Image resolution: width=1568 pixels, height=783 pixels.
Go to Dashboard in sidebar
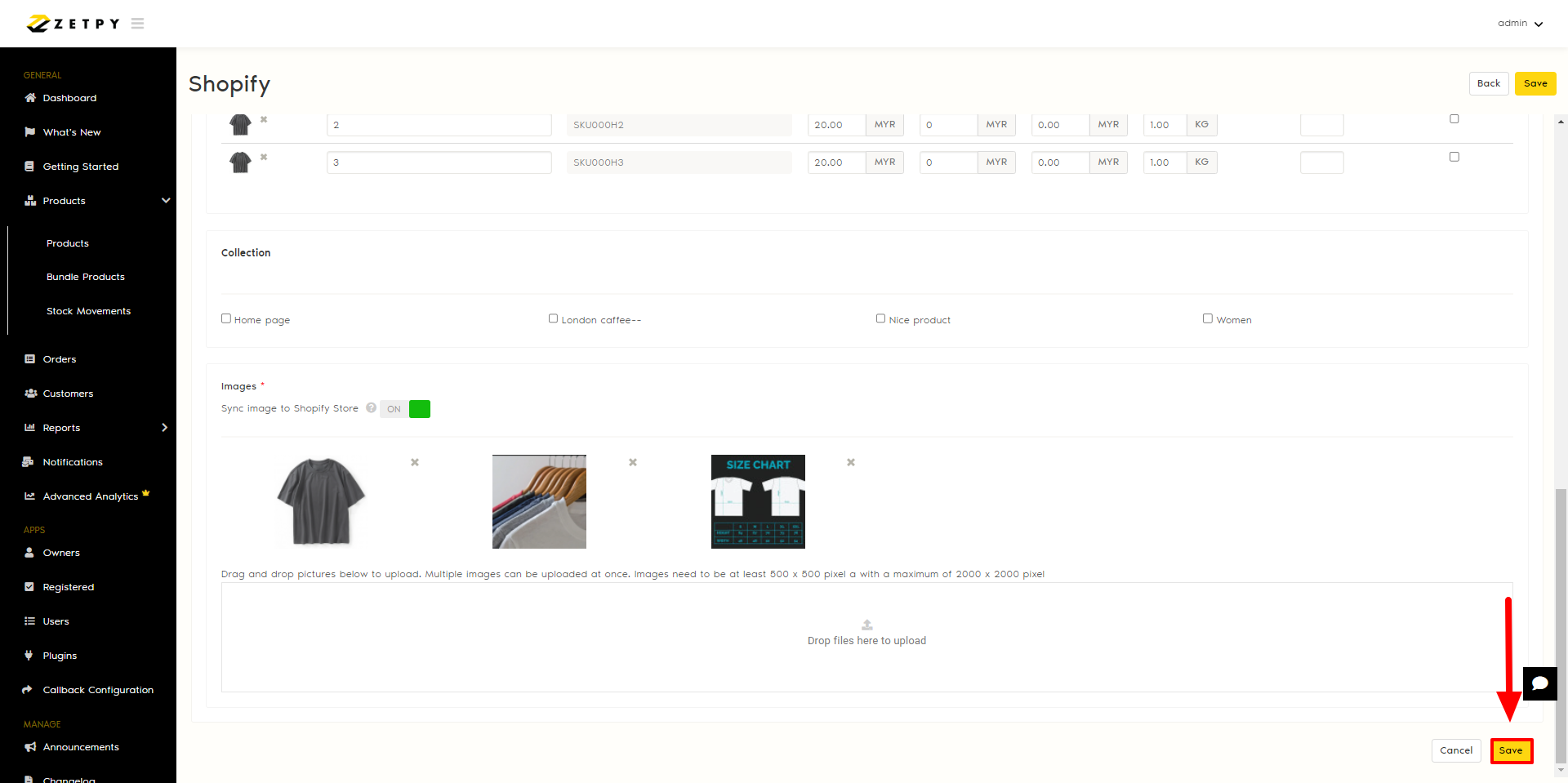(x=69, y=98)
